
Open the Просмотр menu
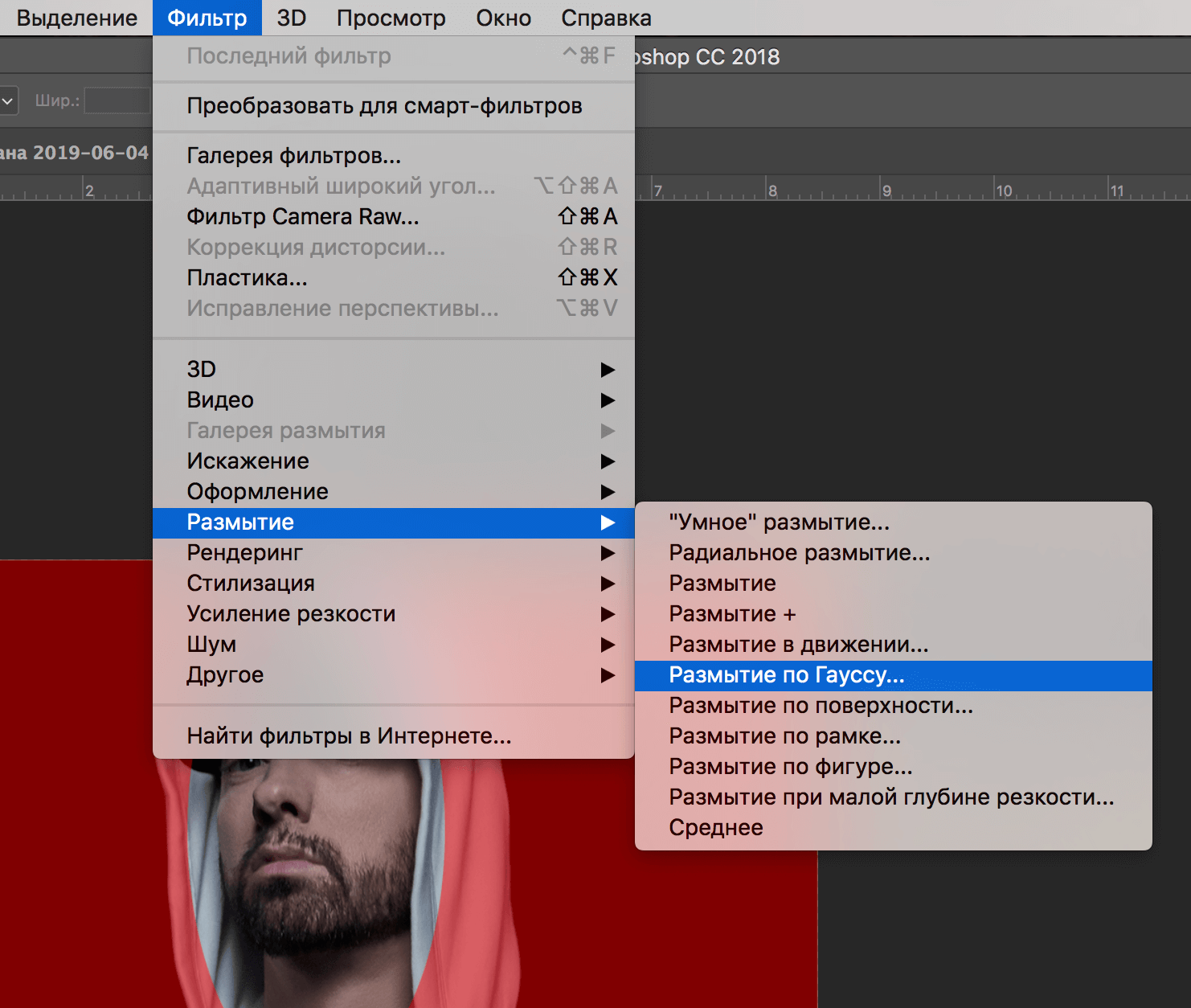391,18
